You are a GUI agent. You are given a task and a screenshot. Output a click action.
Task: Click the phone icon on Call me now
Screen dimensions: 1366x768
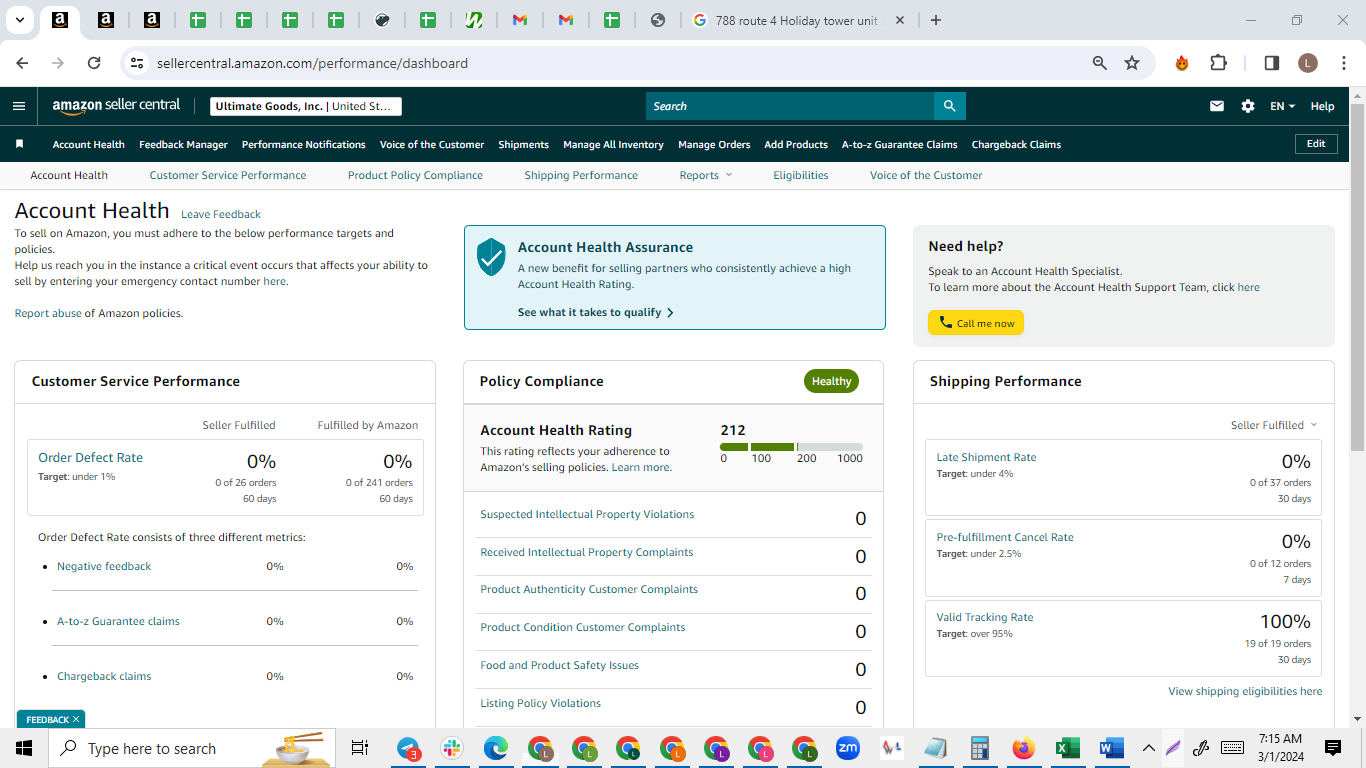click(945, 323)
